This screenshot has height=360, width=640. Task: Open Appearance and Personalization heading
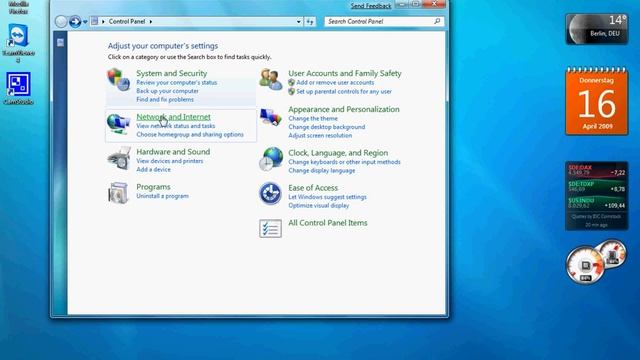(x=344, y=109)
